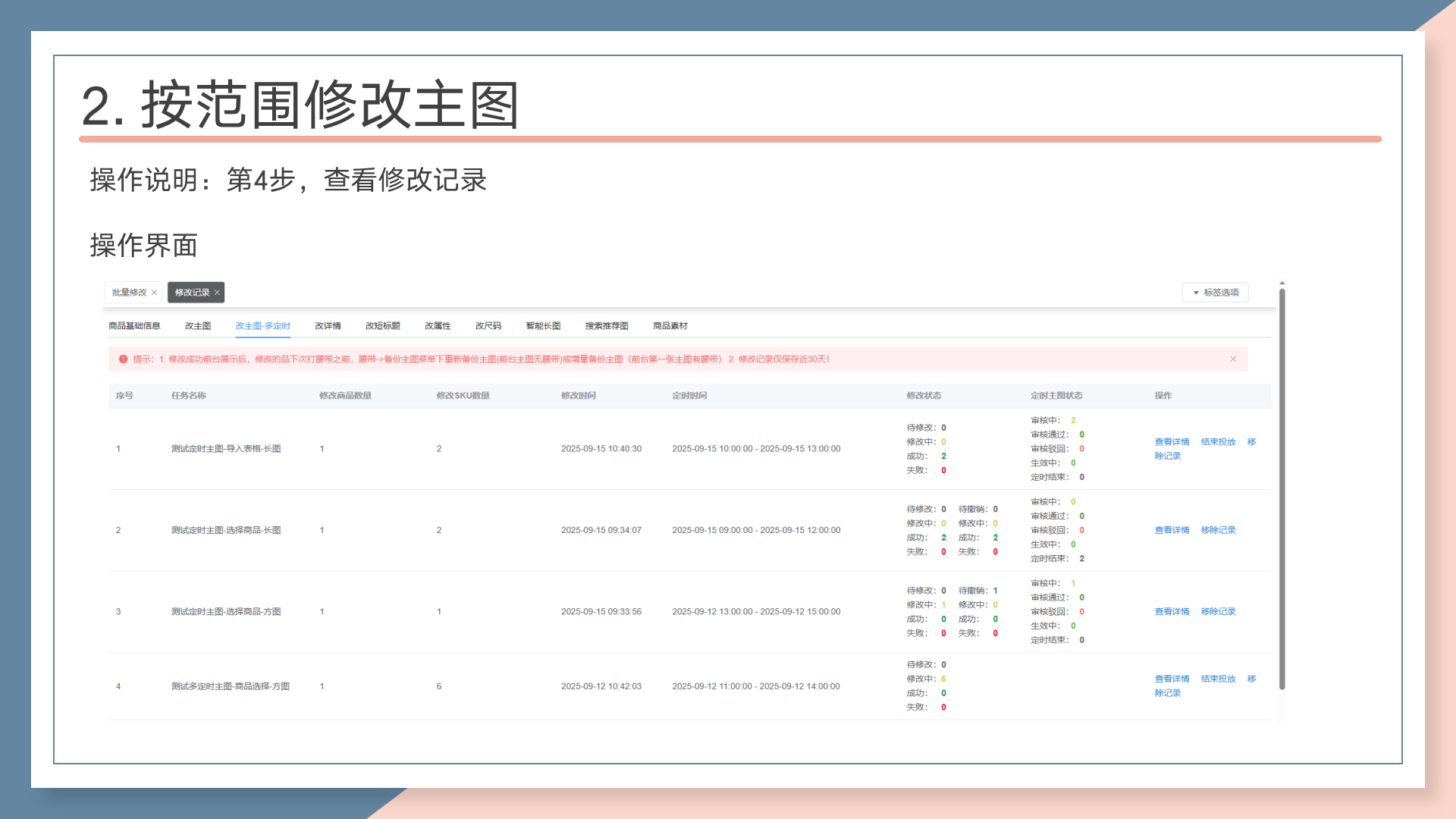This screenshot has width=1456, height=819.
Task: Select the 改主图 tab
Action: click(x=198, y=326)
